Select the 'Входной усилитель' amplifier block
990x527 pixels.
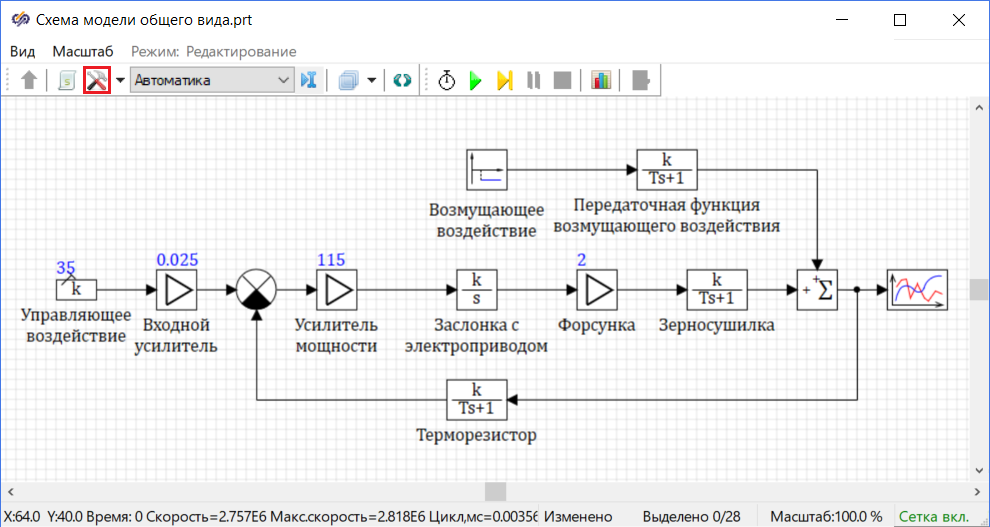tap(177, 290)
